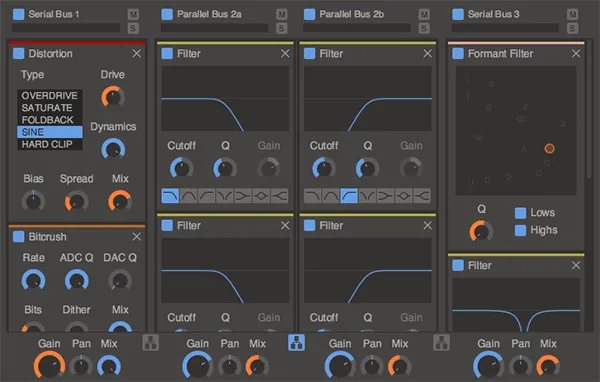Disable the Bitcrush module power toggle
600x382 pixels.
pyautogui.click(x=18, y=237)
